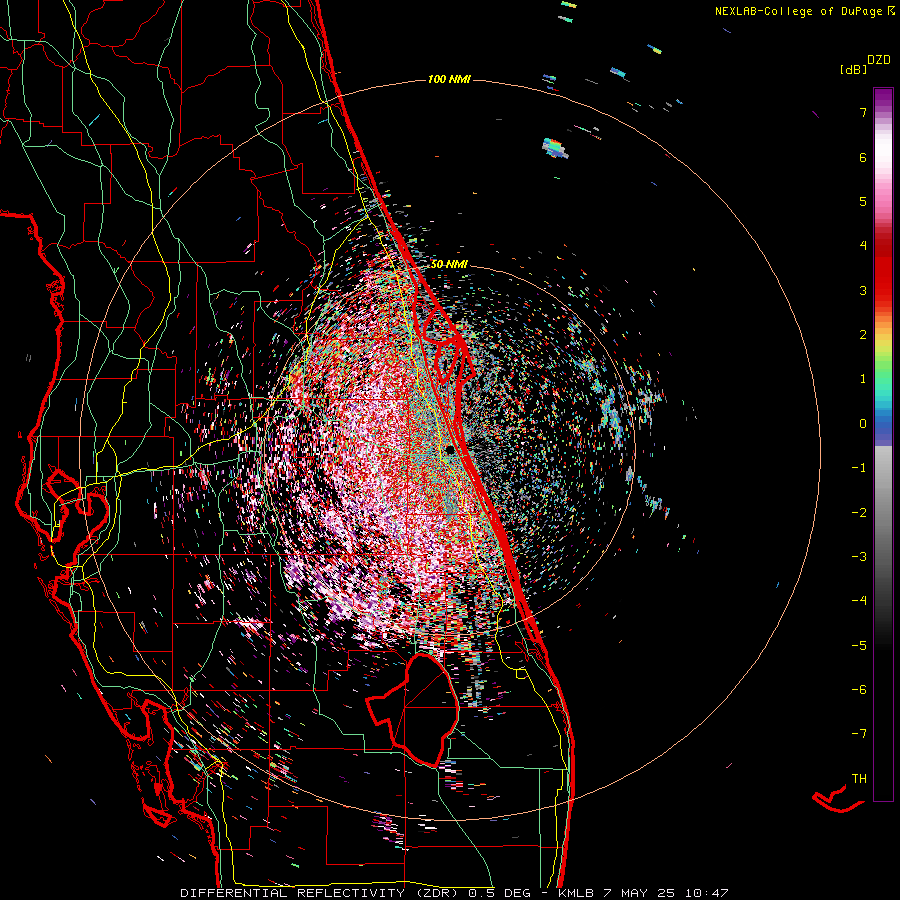Click the -1 value on the scale
The image size is (900, 900).
click(x=859, y=468)
